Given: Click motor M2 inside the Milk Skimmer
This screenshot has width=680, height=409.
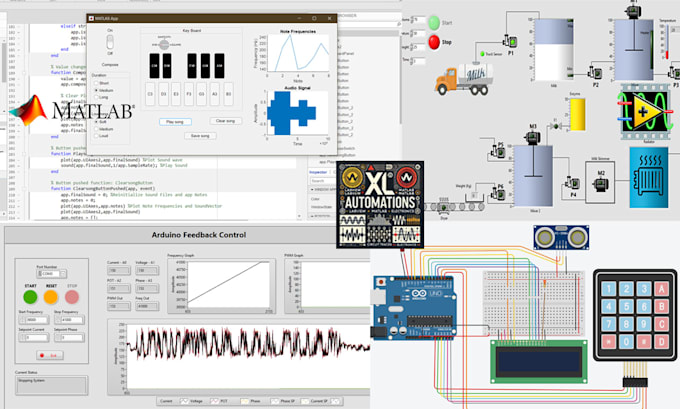Looking at the screenshot, I should (600, 184).
